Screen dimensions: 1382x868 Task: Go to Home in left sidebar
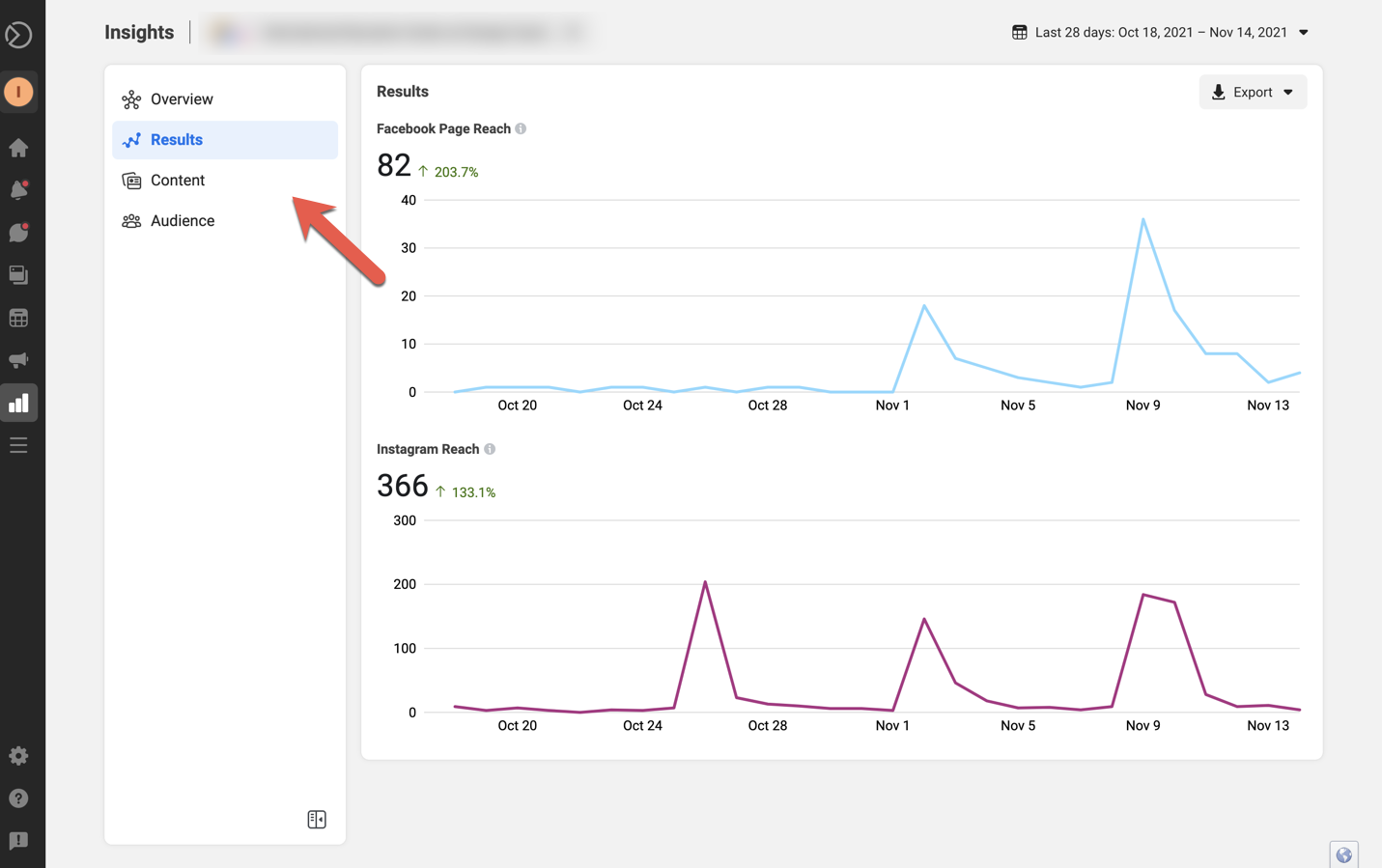18,148
